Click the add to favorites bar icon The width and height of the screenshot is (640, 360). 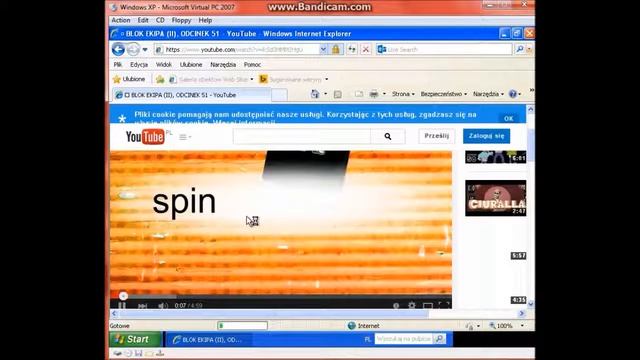tap(160, 79)
